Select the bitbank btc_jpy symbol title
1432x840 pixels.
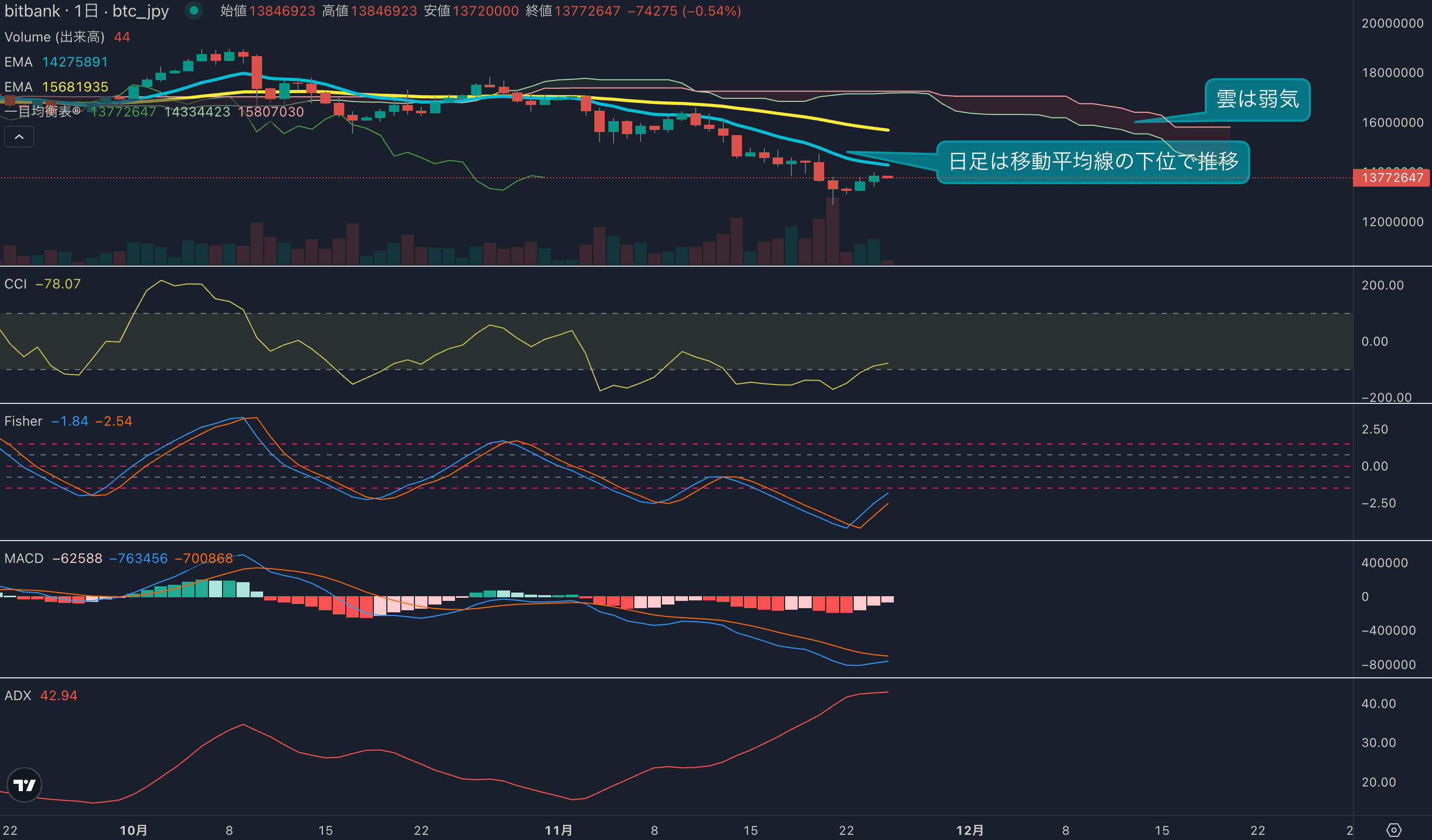coord(87,11)
